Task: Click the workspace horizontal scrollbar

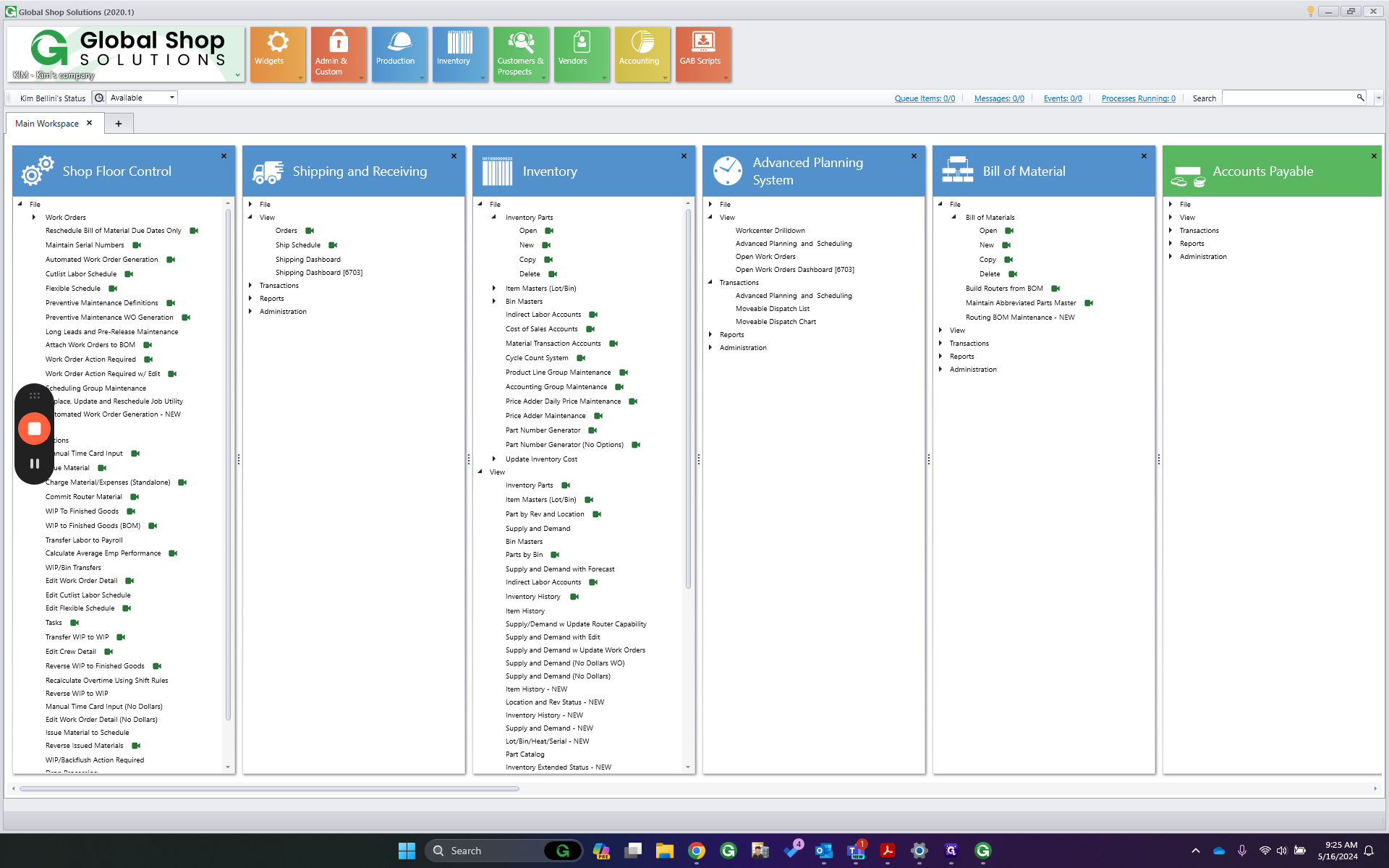Action: point(269,788)
